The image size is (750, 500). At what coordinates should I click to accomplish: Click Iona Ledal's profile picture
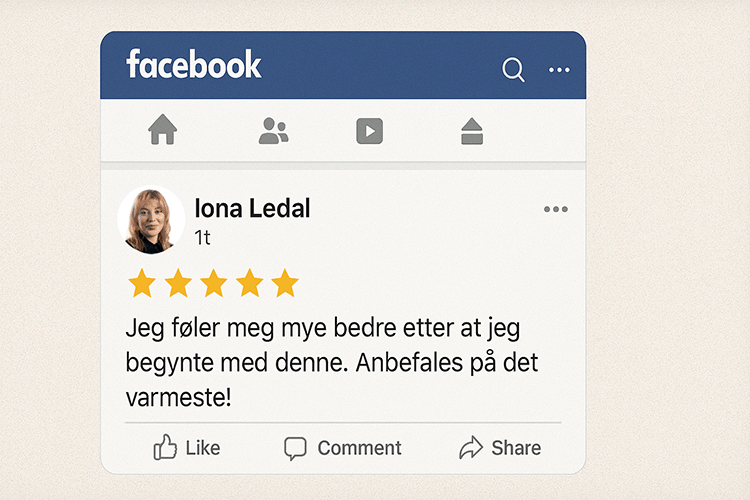point(151,220)
